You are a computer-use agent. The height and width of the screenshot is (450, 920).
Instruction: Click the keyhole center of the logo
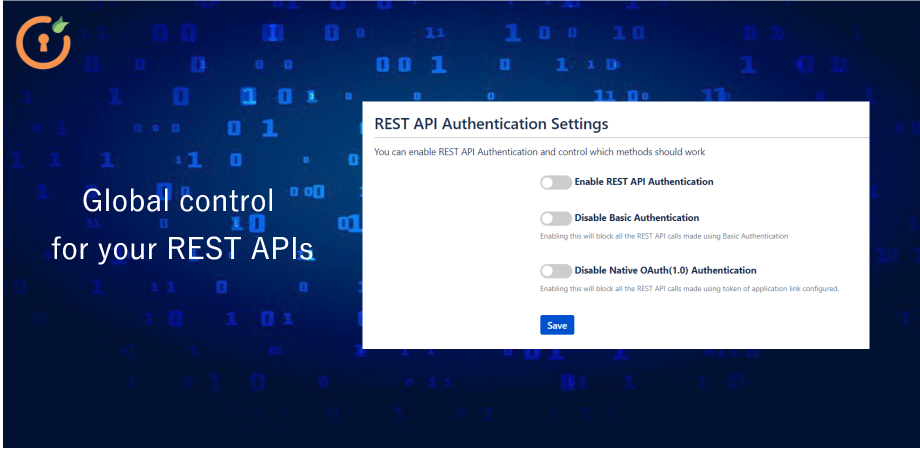(39, 43)
